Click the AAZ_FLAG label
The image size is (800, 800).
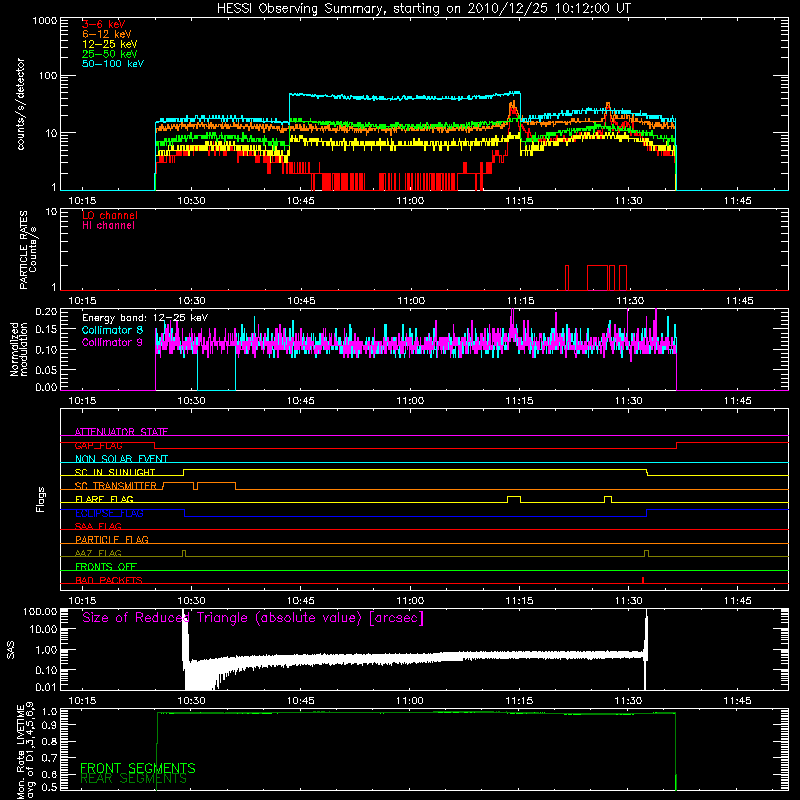point(98,553)
